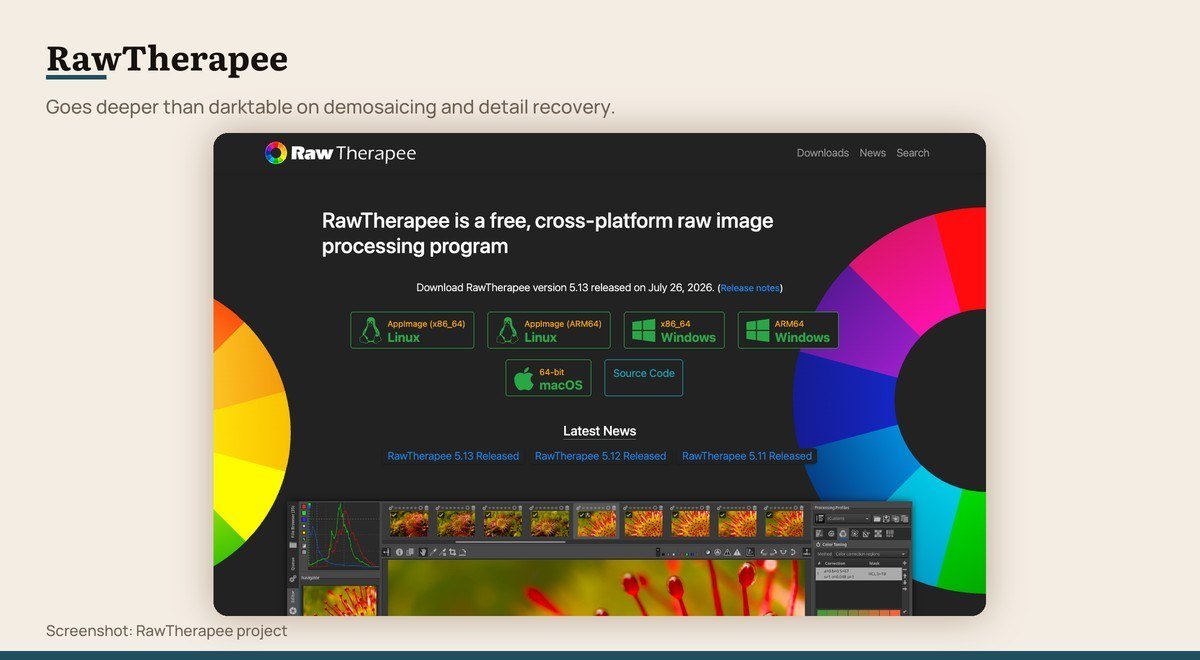Open the Method dropdown in Color Toning
1200x660 pixels.
870,554
